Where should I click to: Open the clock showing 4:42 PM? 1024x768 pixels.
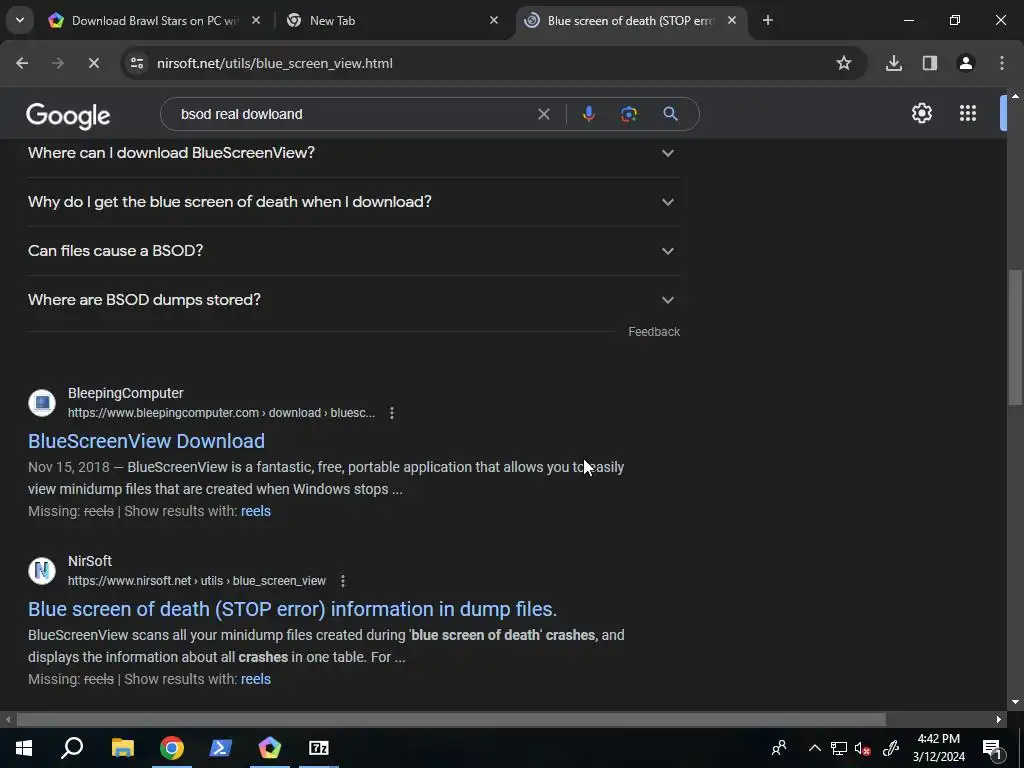point(938,748)
